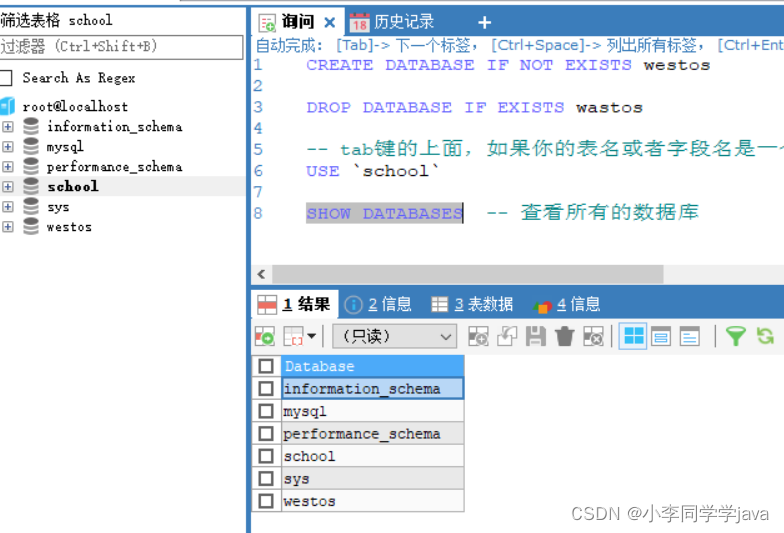Sort by the Database column header
This screenshot has height=533, width=784.
click(x=372, y=366)
